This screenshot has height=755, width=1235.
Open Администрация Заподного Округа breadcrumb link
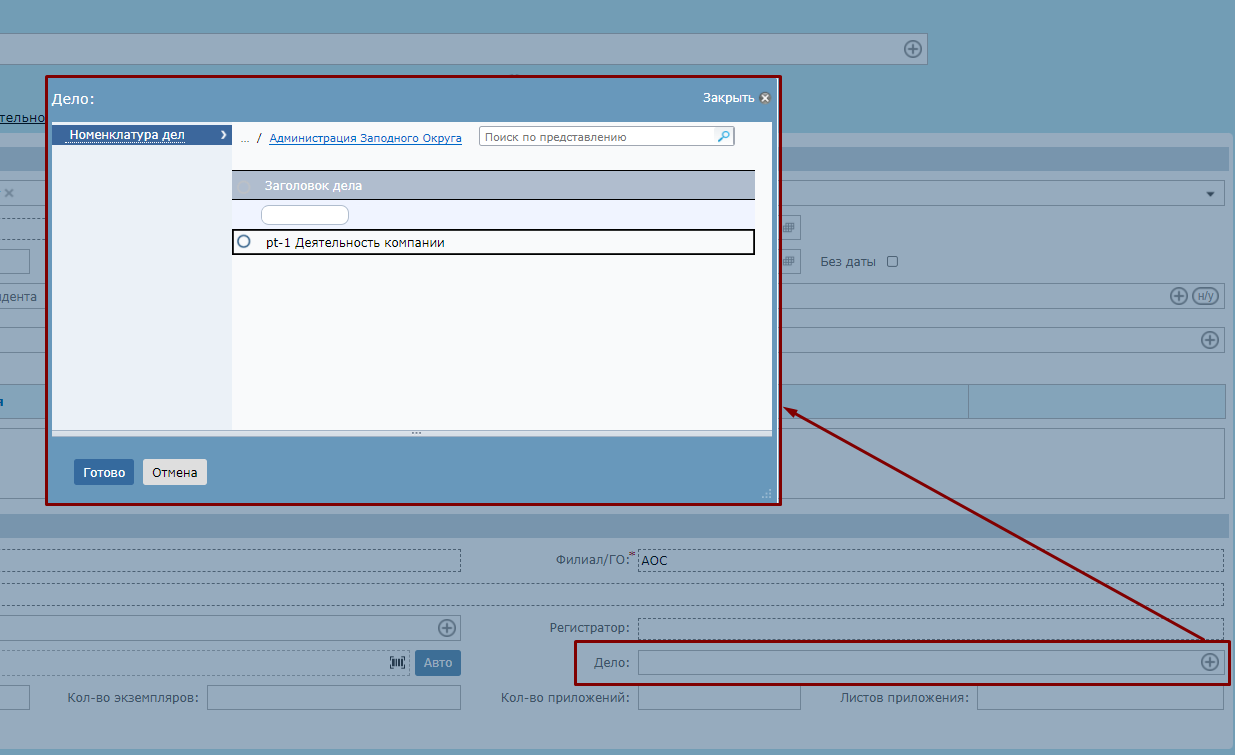pos(366,138)
